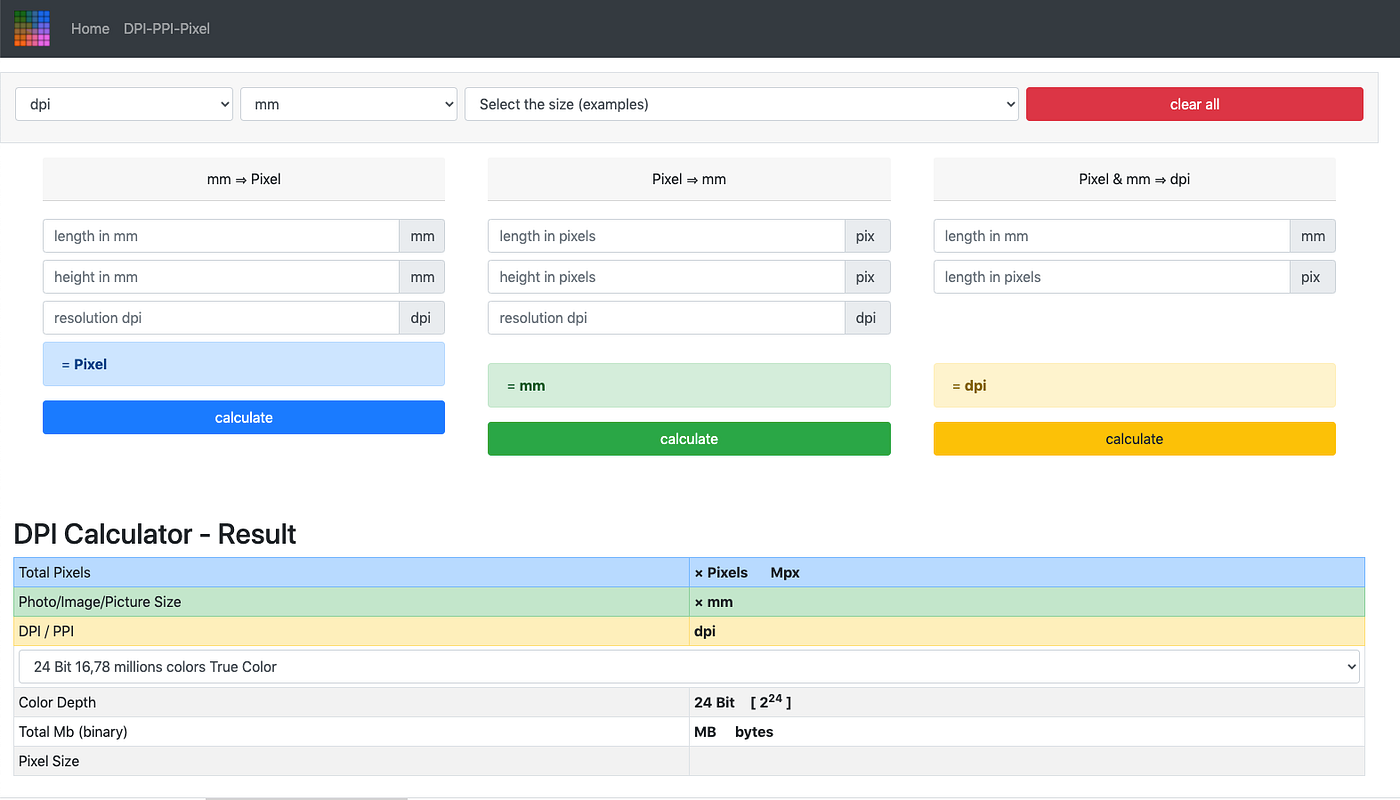Click the DPI Calculator - Result heading
The height and width of the screenshot is (800, 1400).
tap(155, 534)
